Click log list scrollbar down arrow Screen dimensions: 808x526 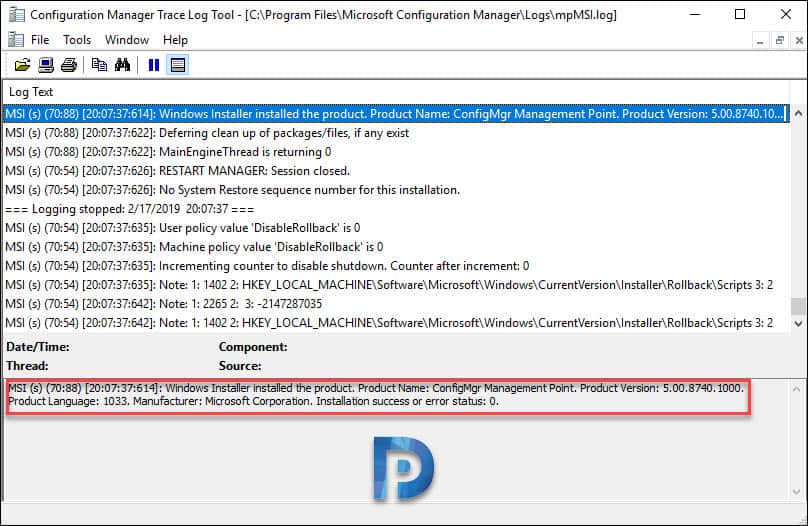tap(798, 324)
